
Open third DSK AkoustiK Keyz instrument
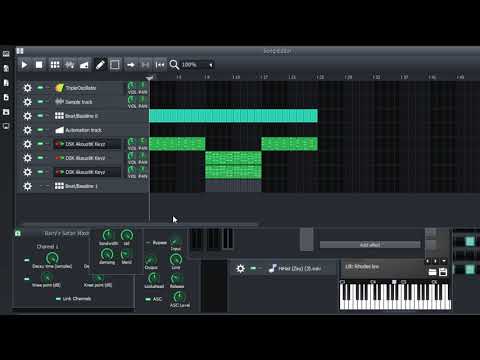(87, 172)
